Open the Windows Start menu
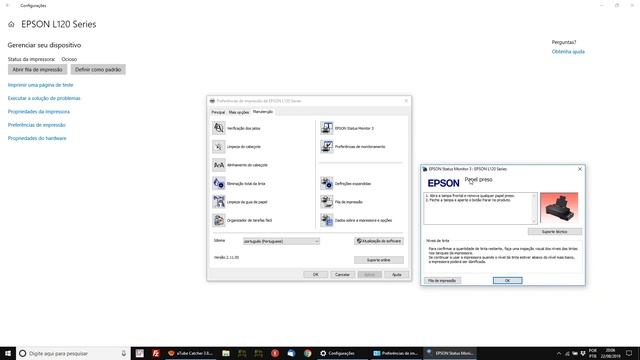The height and width of the screenshot is (360, 640). tap(8, 353)
